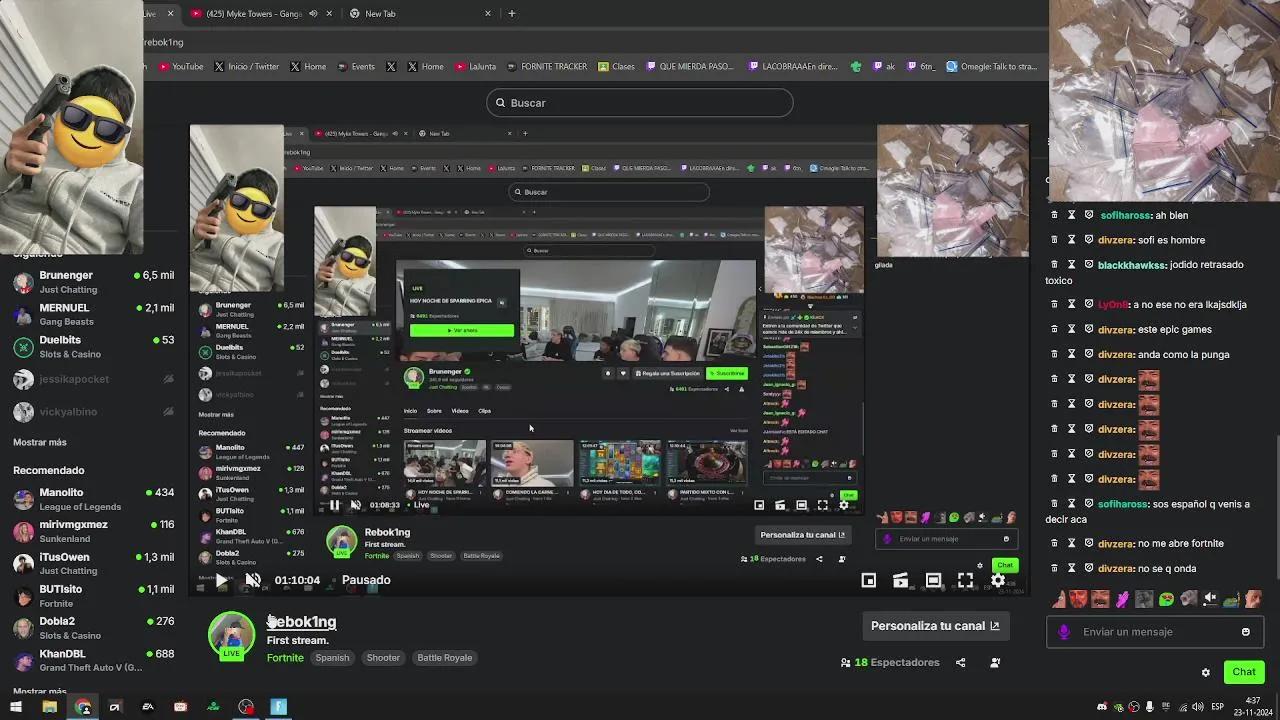Open Manolito League of Legends channel
The image size is (1280, 720).
pyautogui.click(x=94, y=499)
